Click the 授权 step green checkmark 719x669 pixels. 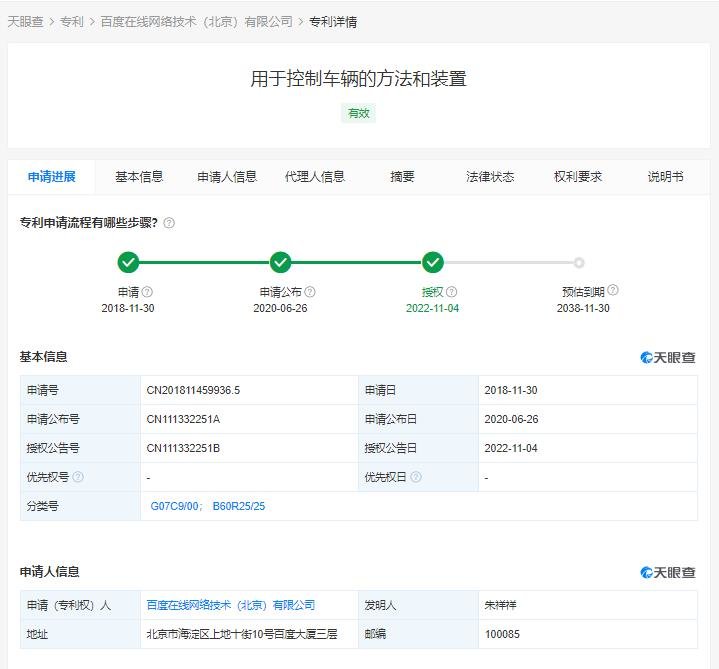pyautogui.click(x=432, y=263)
